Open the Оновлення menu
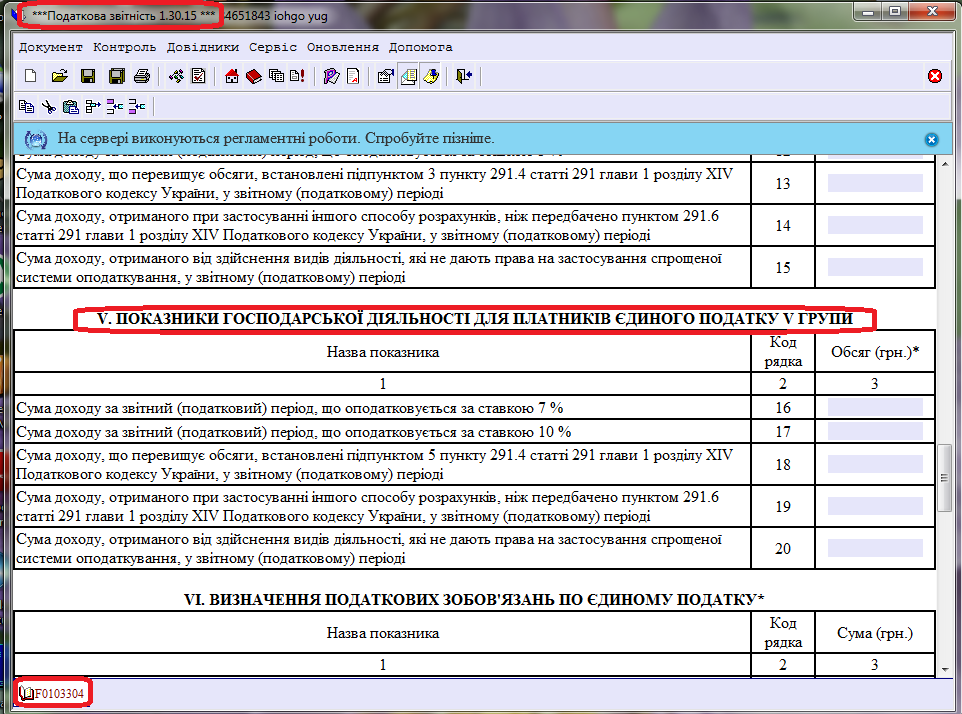962x714 pixels. point(342,47)
